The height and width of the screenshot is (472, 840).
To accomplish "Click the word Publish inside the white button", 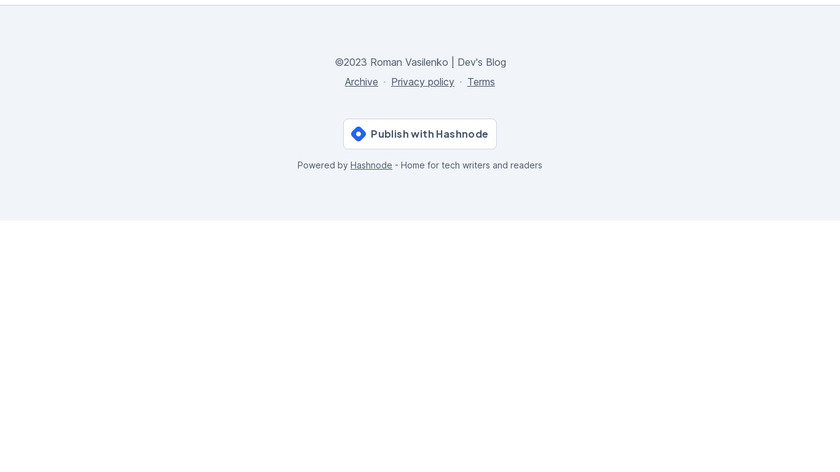I will (389, 134).
